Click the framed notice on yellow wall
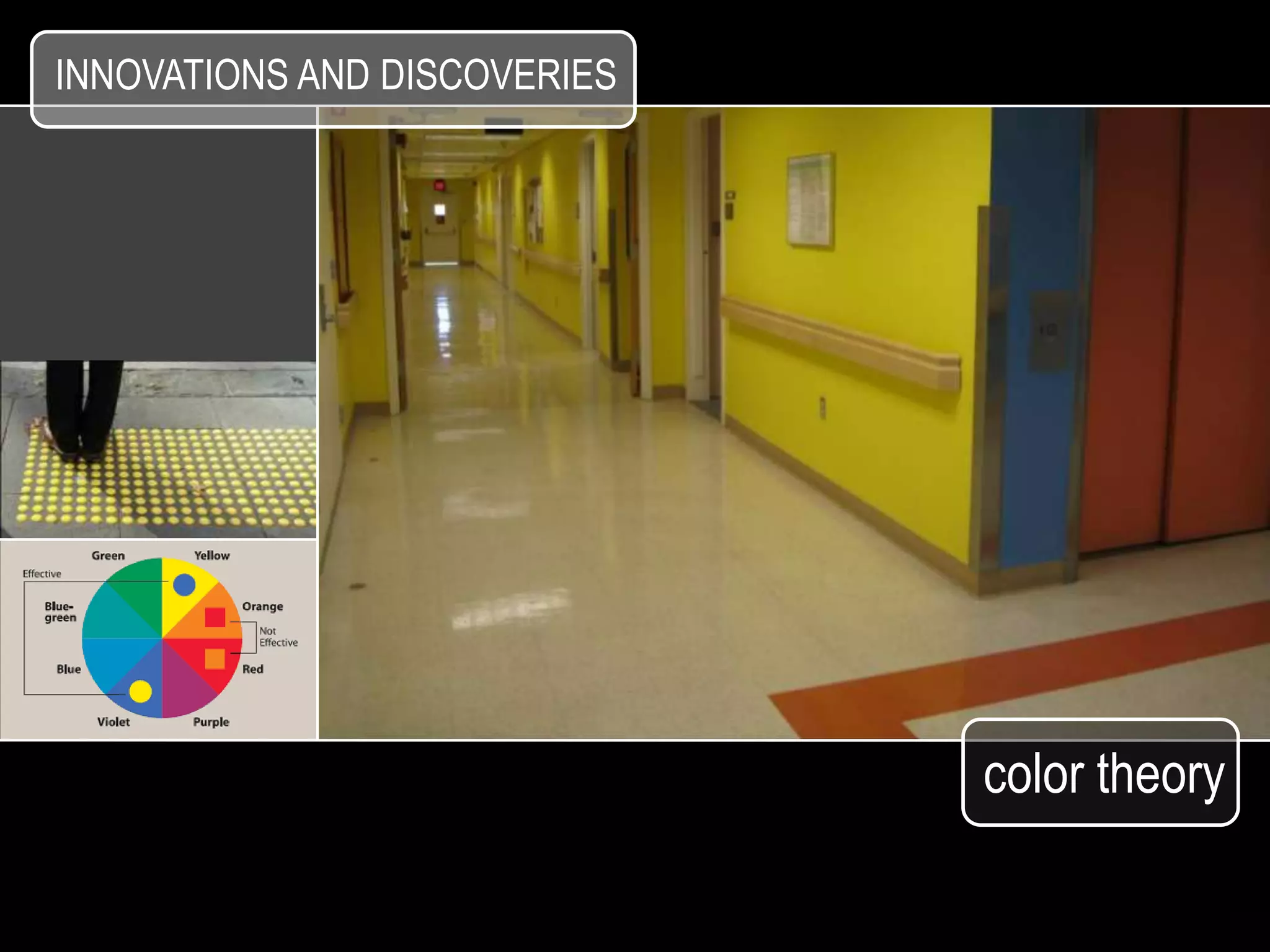The height and width of the screenshot is (952, 1270). pos(810,200)
